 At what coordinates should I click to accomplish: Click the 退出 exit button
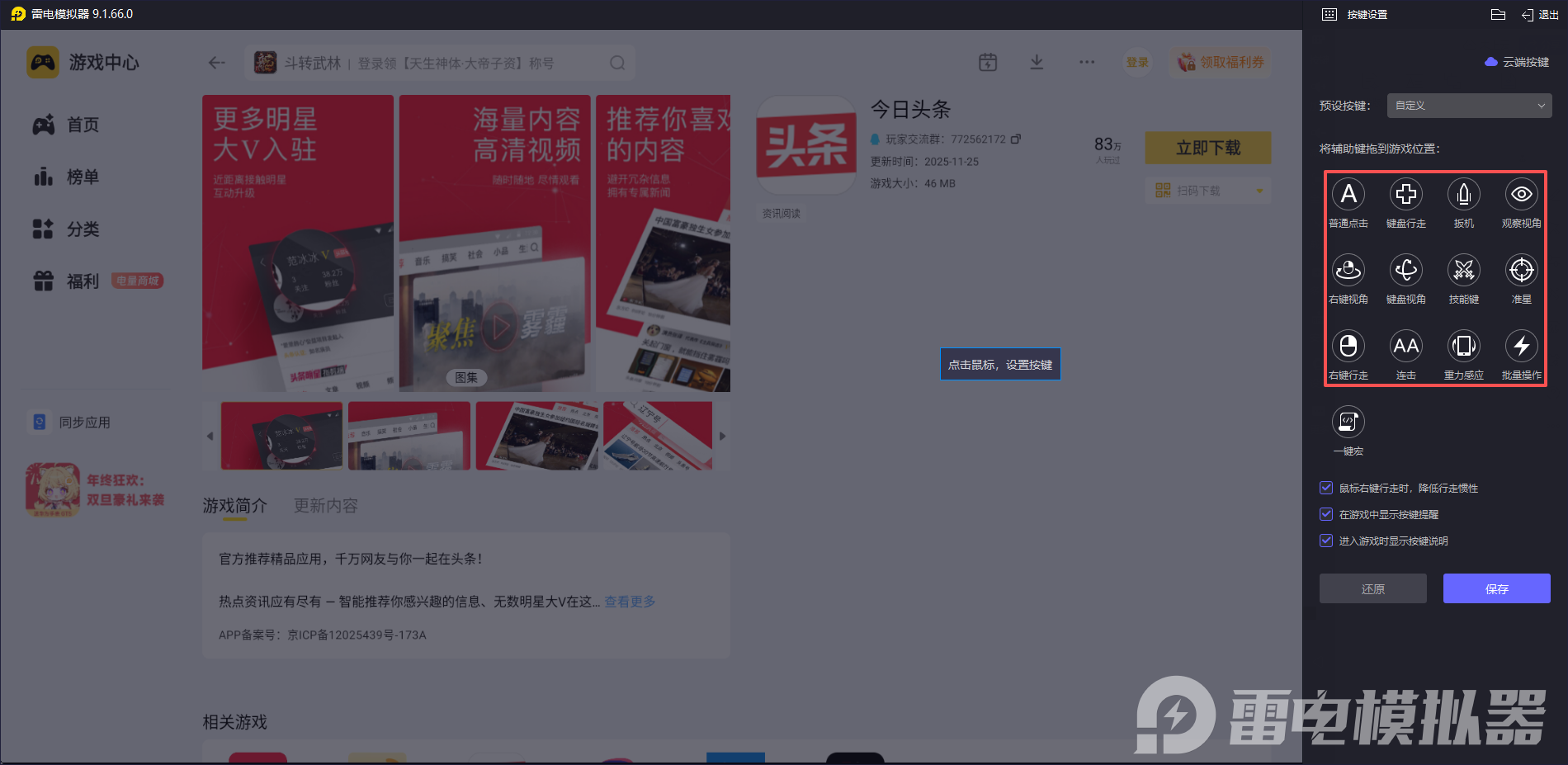tap(1540, 15)
